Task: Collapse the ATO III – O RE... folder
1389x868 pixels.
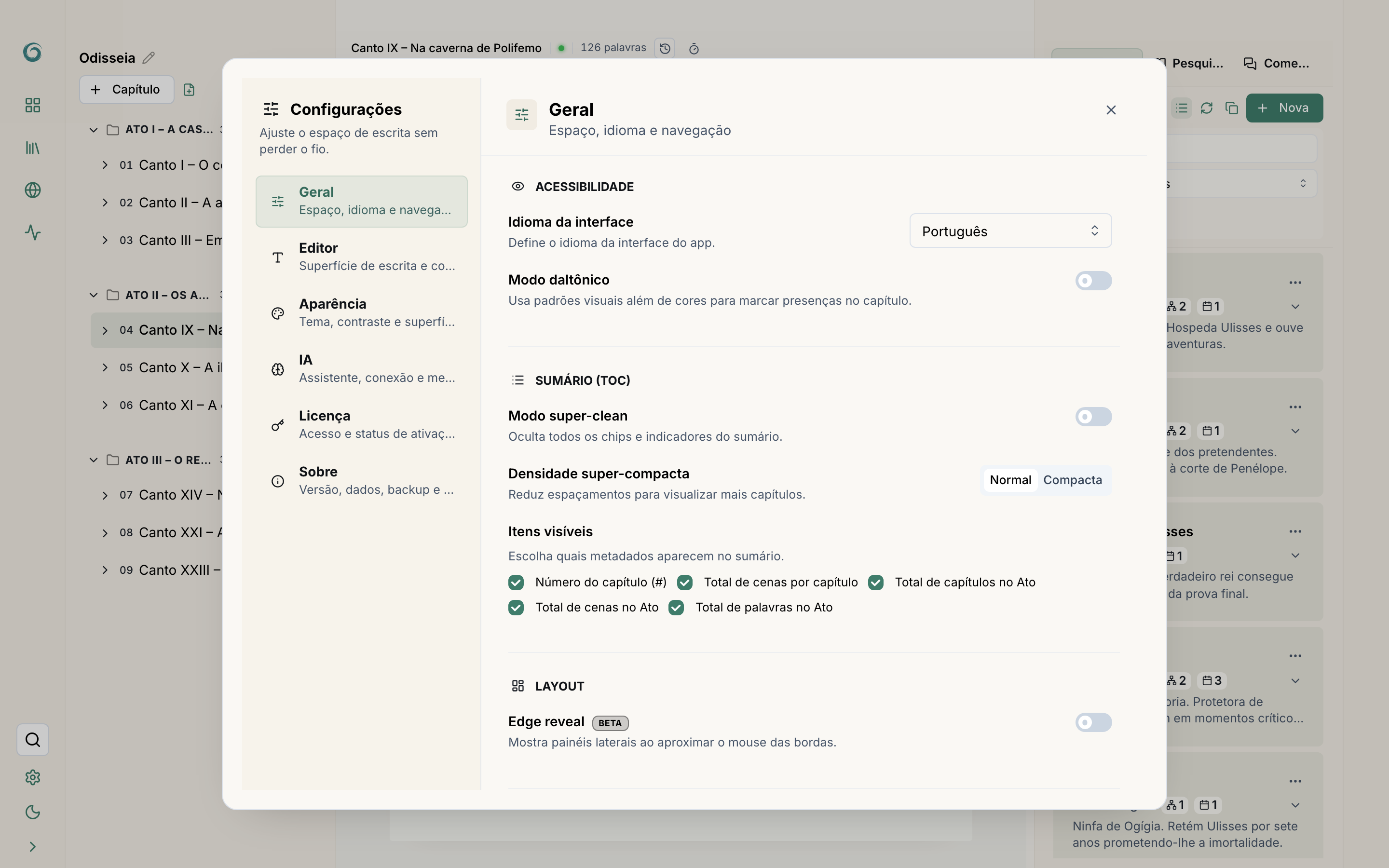Action: 94,460
